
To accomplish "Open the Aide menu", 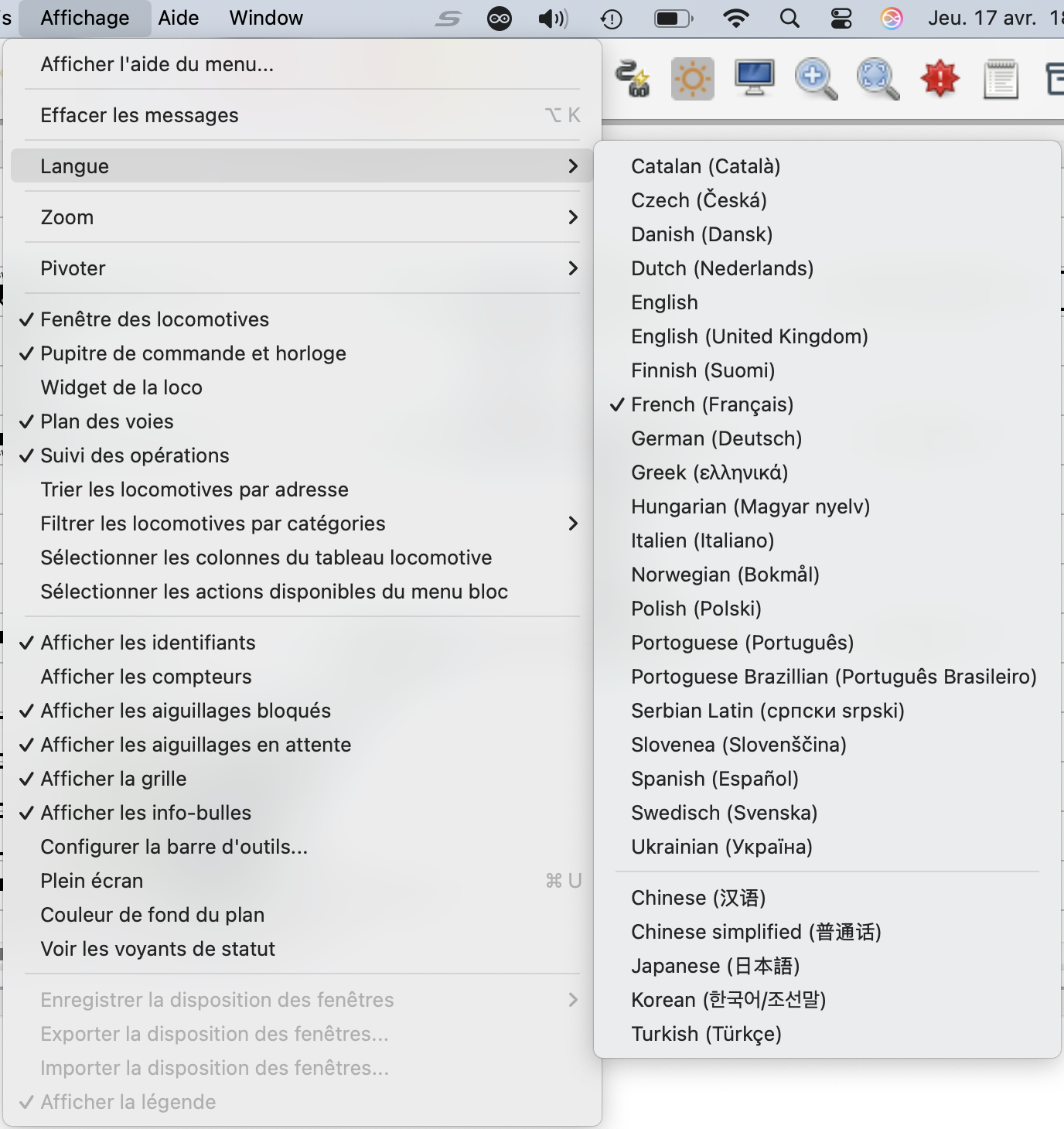I will tap(179, 18).
